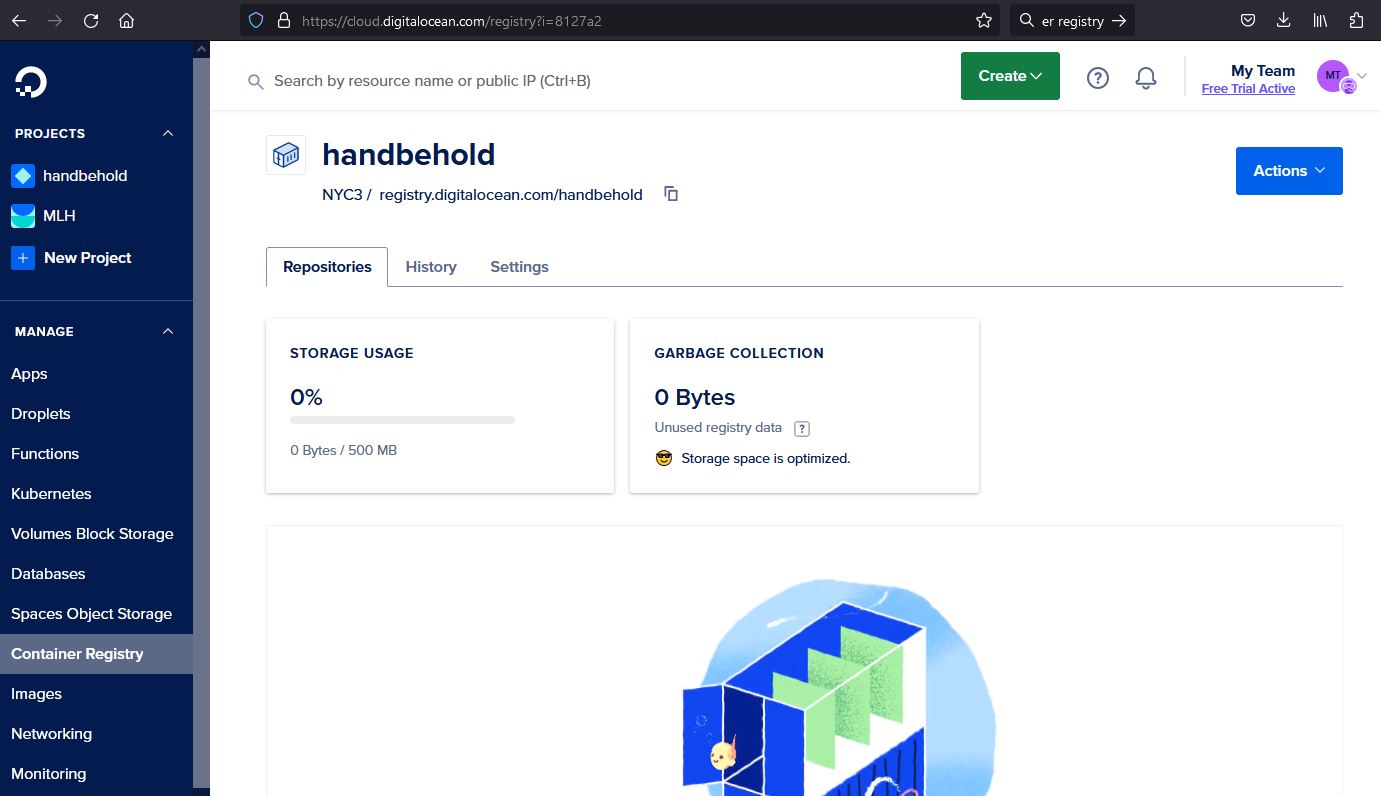This screenshot has height=796, width=1381.
Task: Click My Team name
Action: point(1263,71)
